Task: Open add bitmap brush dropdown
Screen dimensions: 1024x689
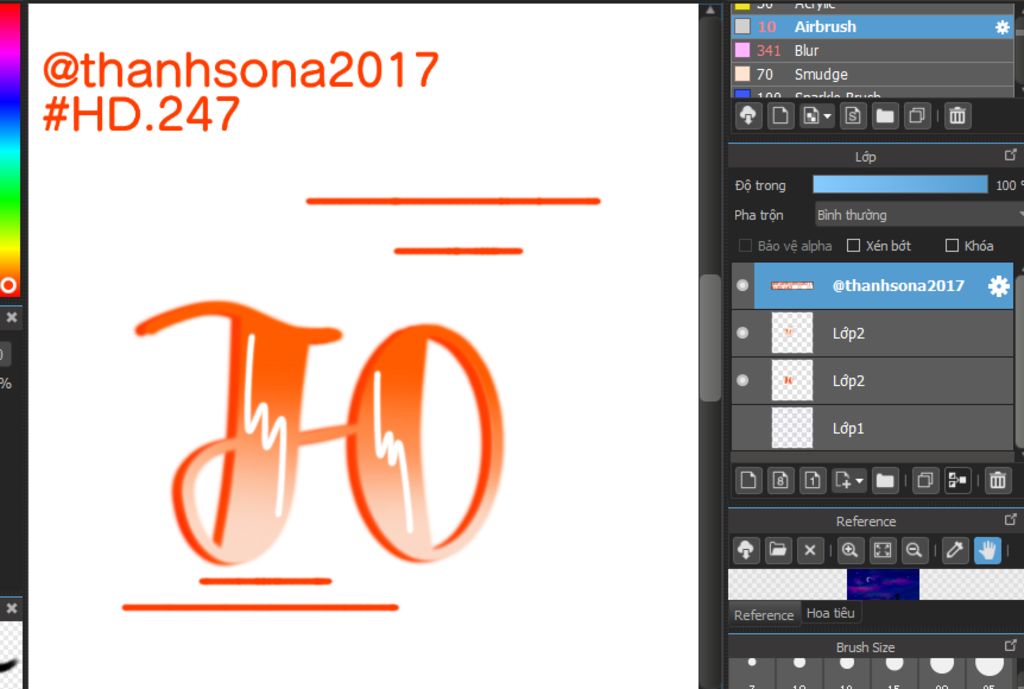Action: pos(817,116)
